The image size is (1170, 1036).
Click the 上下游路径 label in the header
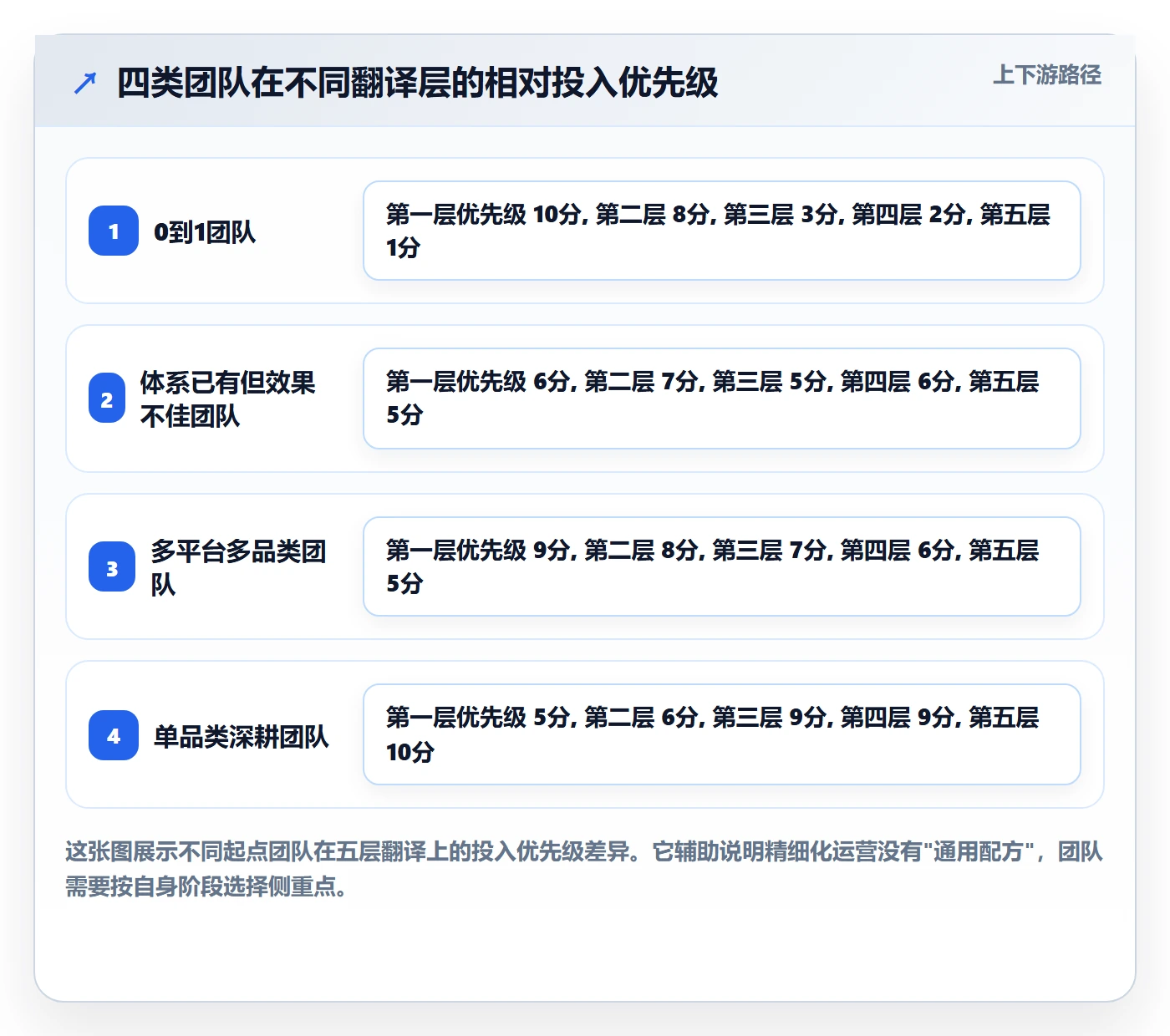(x=1047, y=75)
